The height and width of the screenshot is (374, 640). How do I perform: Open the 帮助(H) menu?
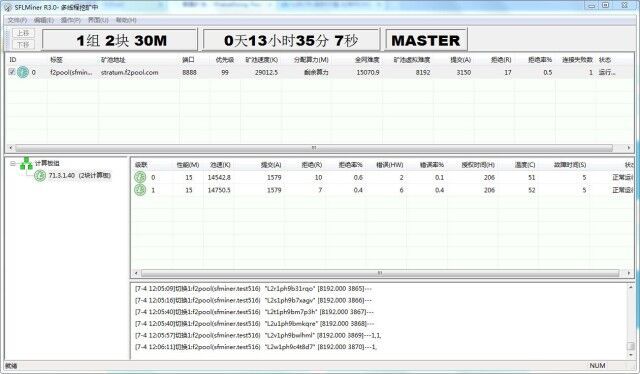coord(126,20)
